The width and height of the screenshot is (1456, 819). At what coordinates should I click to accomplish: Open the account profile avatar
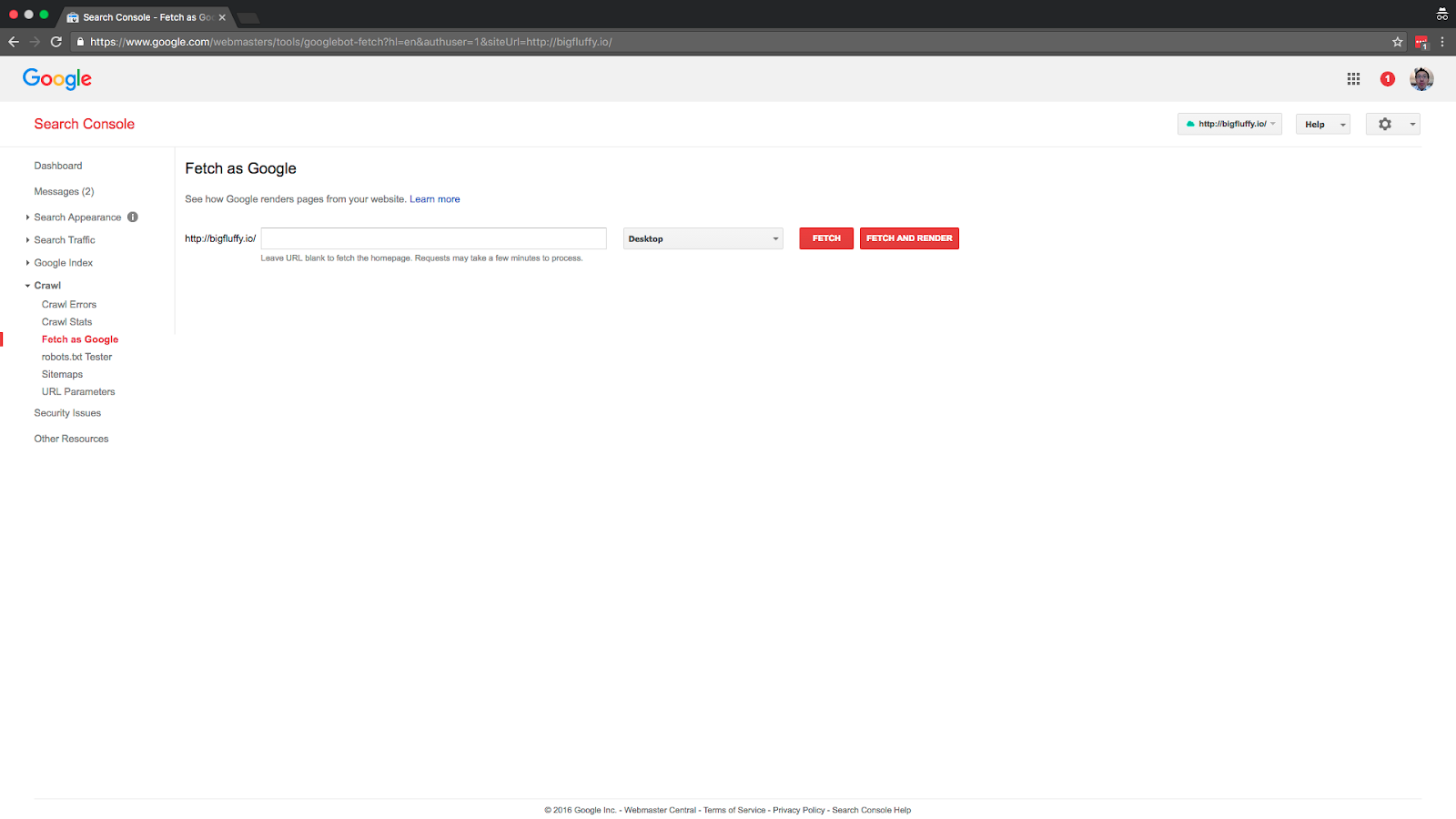(x=1421, y=79)
